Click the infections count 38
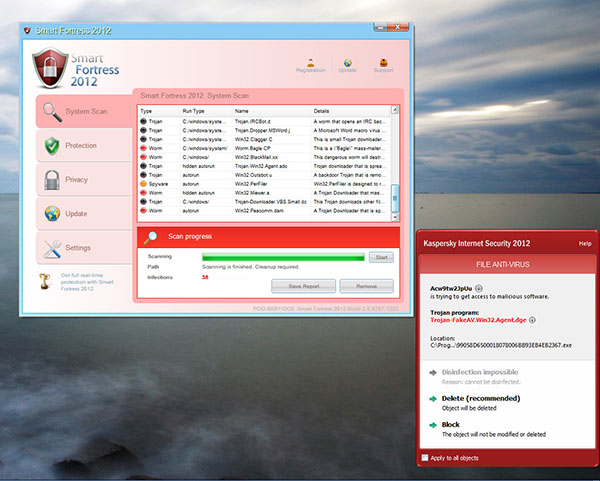The width and height of the screenshot is (600, 481). point(205,277)
